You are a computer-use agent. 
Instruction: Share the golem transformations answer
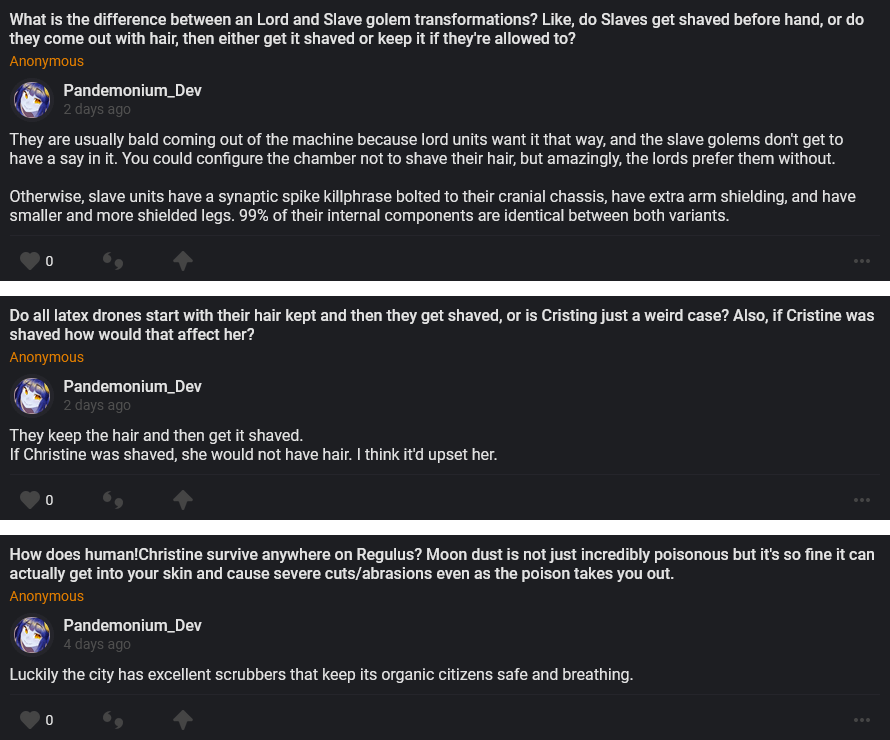coord(182,261)
